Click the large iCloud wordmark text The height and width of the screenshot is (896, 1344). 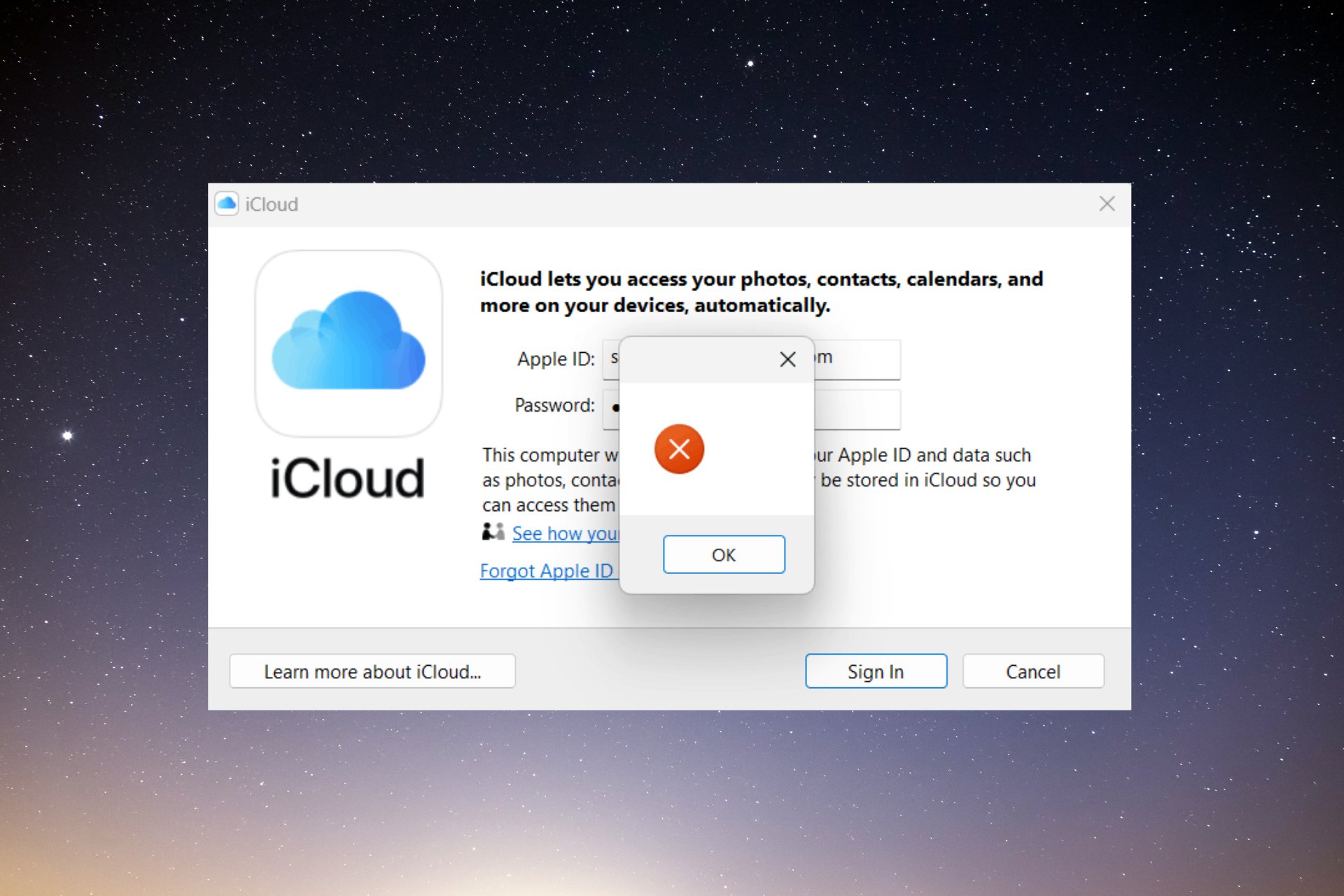click(x=347, y=479)
